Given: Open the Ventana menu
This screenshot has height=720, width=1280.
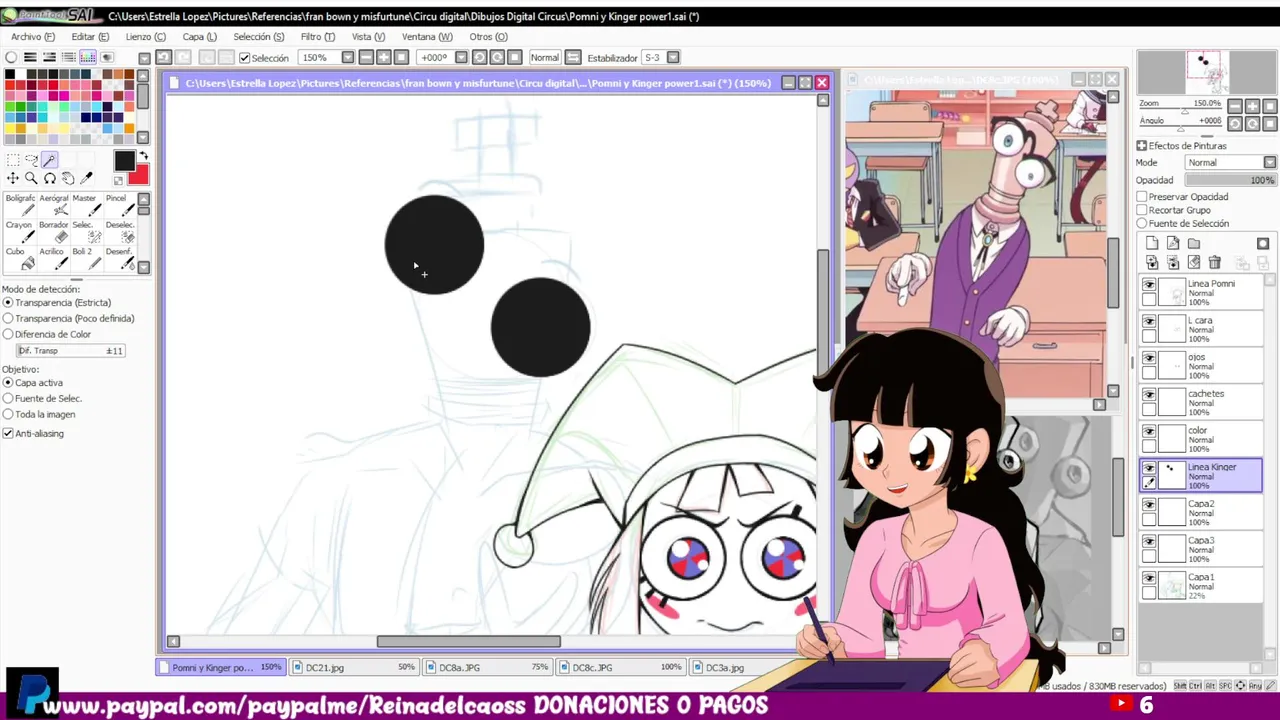Looking at the screenshot, I should (x=427, y=37).
